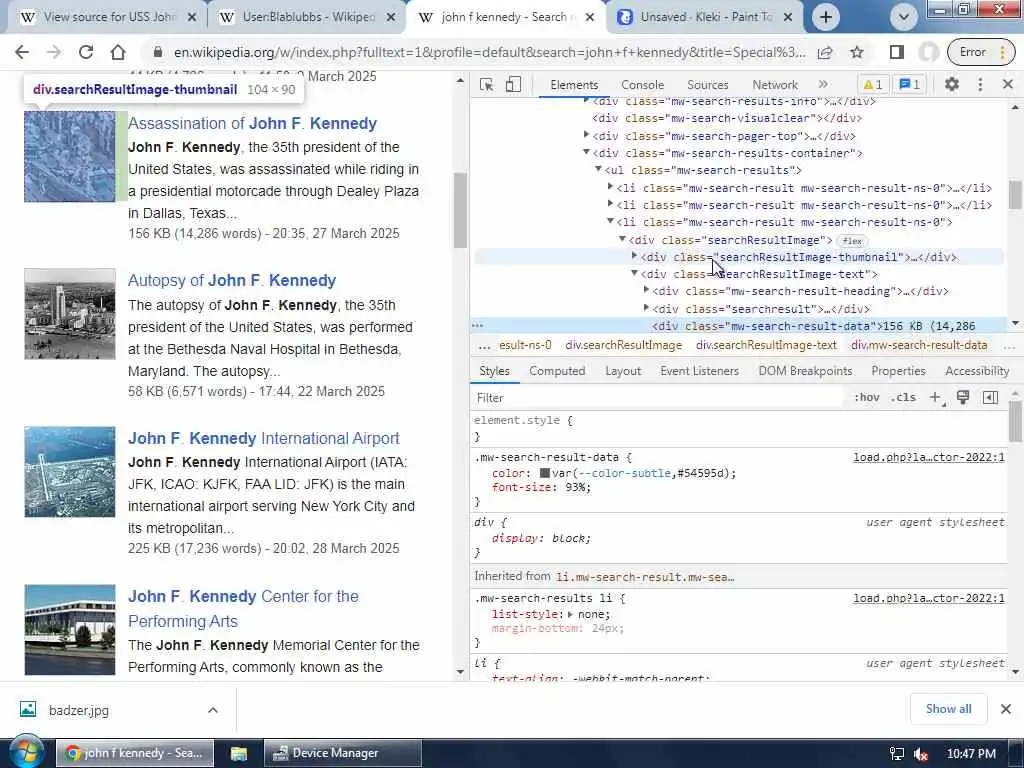
Task: Open the tab search dropdown
Action: [904, 17]
